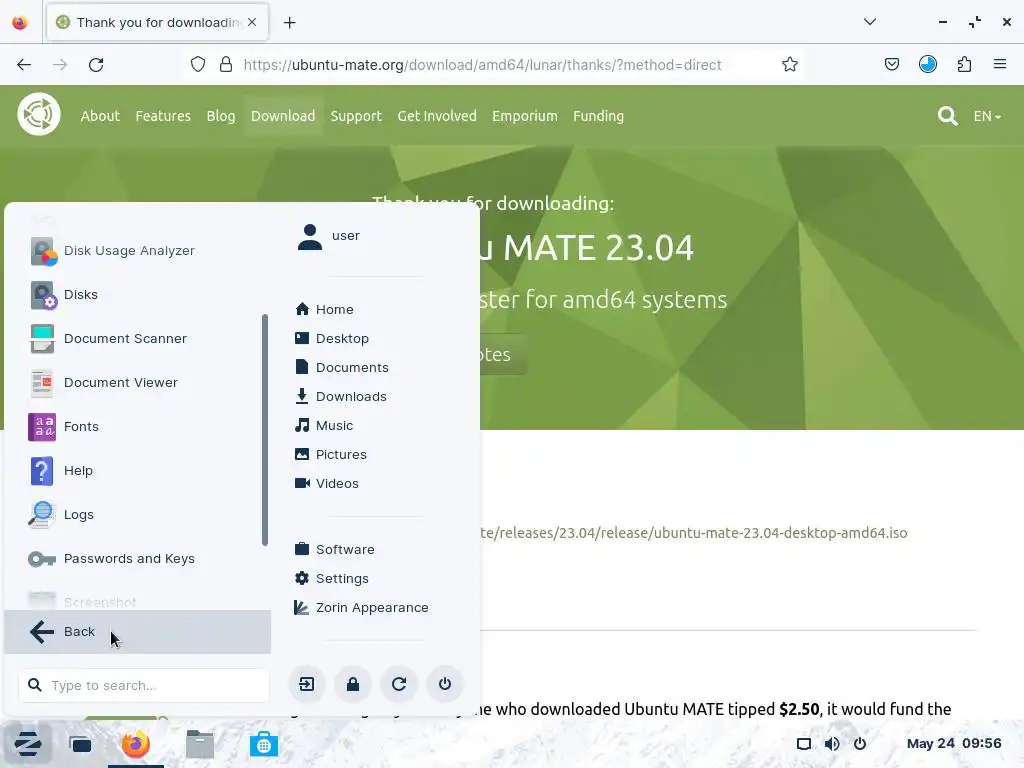Screen dimensions: 1024x768
Task: Open Zorin Appearance
Action: tap(362, 607)
